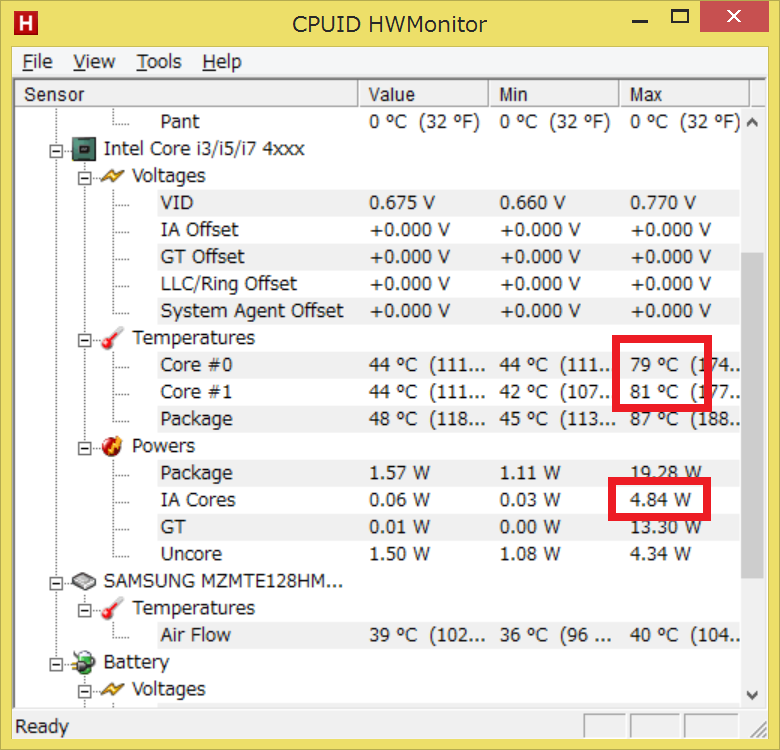Open the File menu
Image resolution: width=780 pixels, height=750 pixels.
[37, 62]
